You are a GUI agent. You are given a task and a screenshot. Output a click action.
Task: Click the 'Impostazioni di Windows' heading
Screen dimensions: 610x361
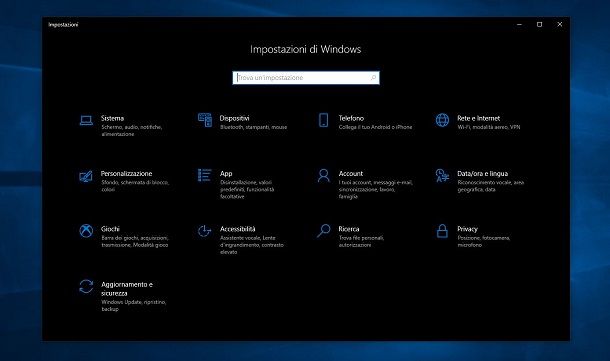pos(305,49)
